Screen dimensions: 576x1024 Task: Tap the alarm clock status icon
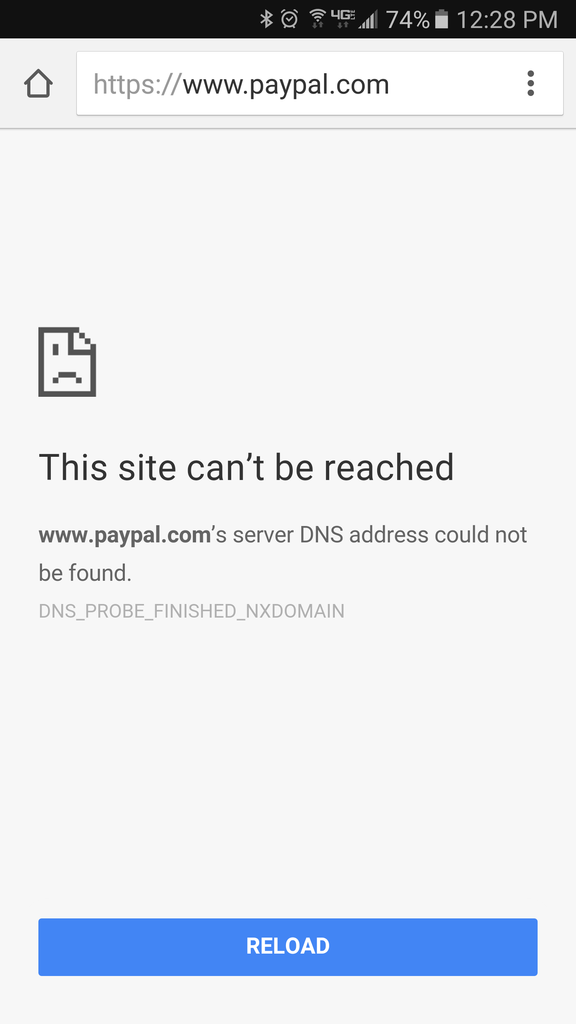[x=289, y=20]
